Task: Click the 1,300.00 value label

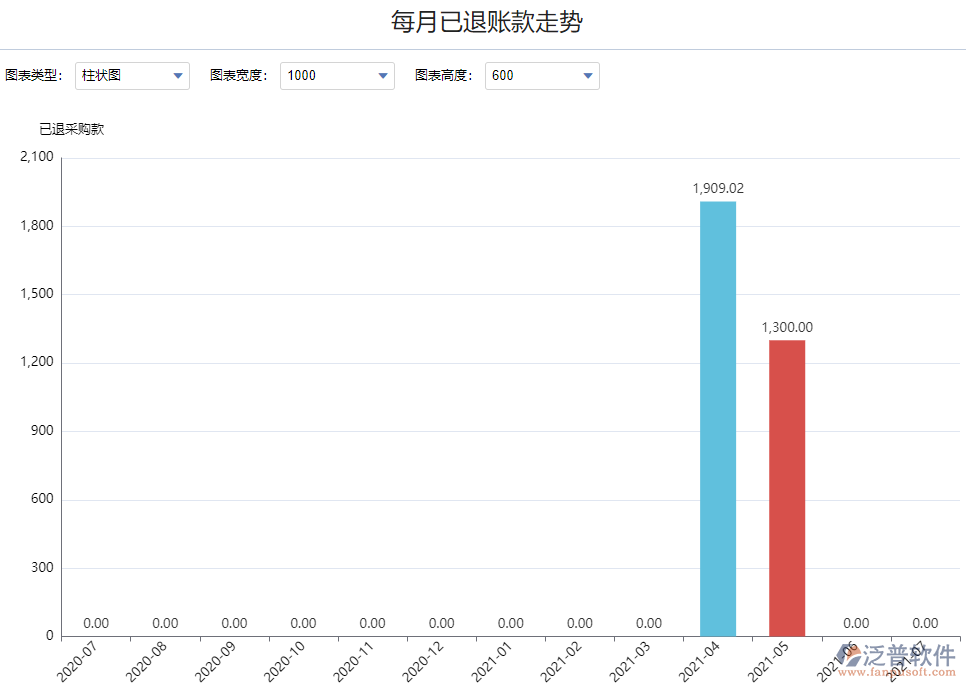Action: point(786,326)
